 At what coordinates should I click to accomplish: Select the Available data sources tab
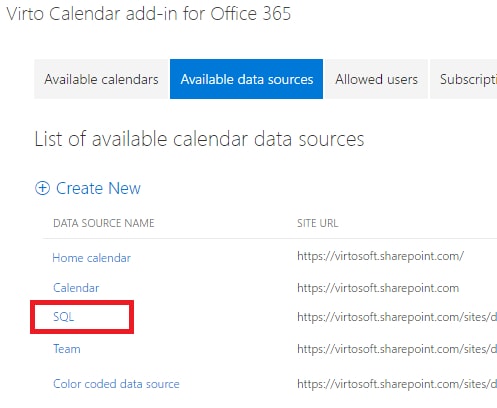point(246,79)
